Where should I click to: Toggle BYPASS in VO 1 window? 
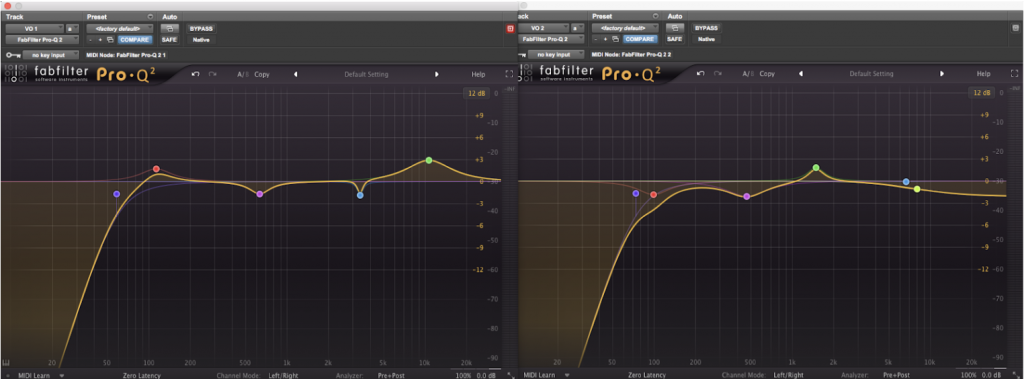click(x=201, y=29)
